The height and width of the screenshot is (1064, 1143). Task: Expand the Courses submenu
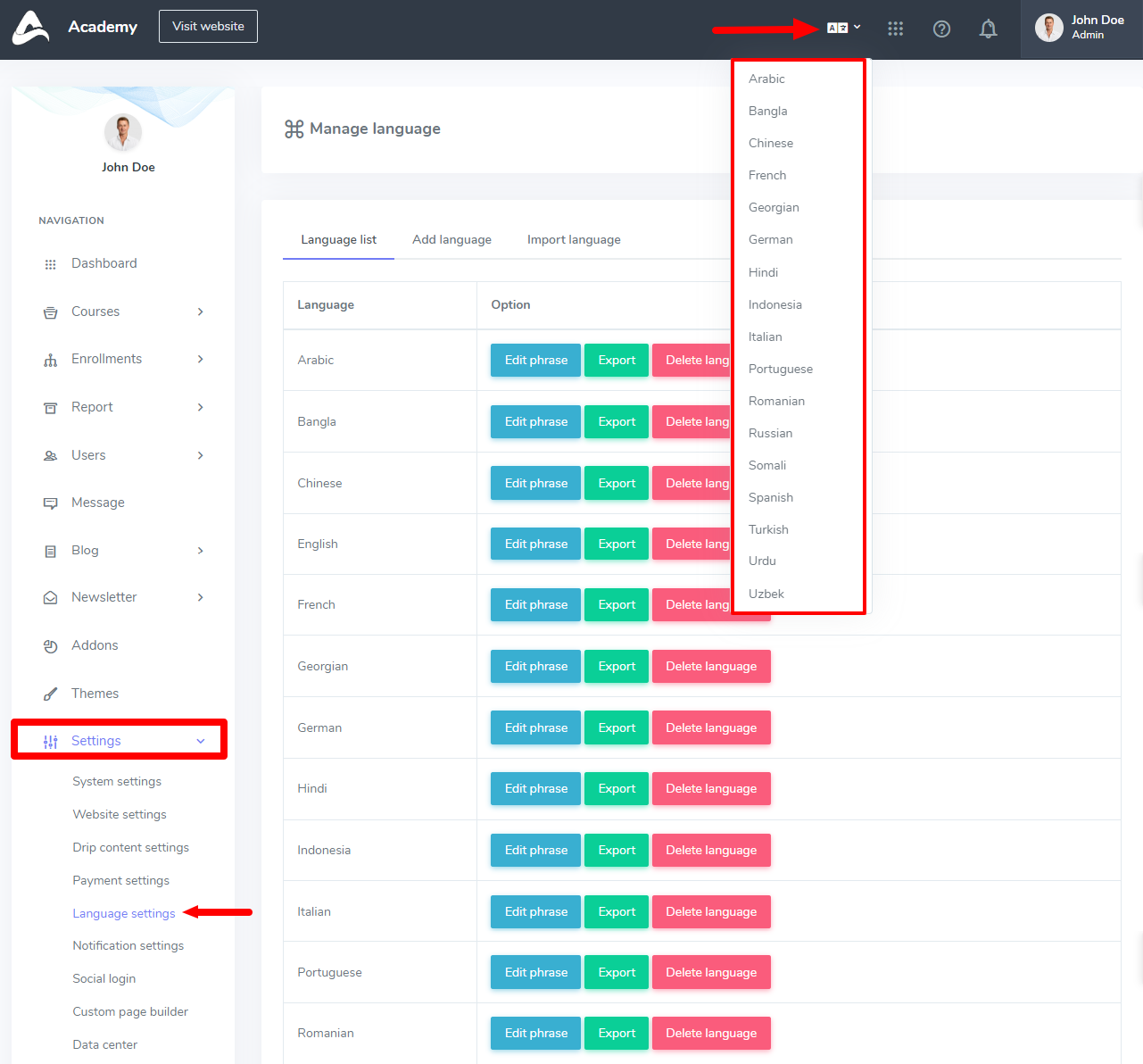pos(200,312)
